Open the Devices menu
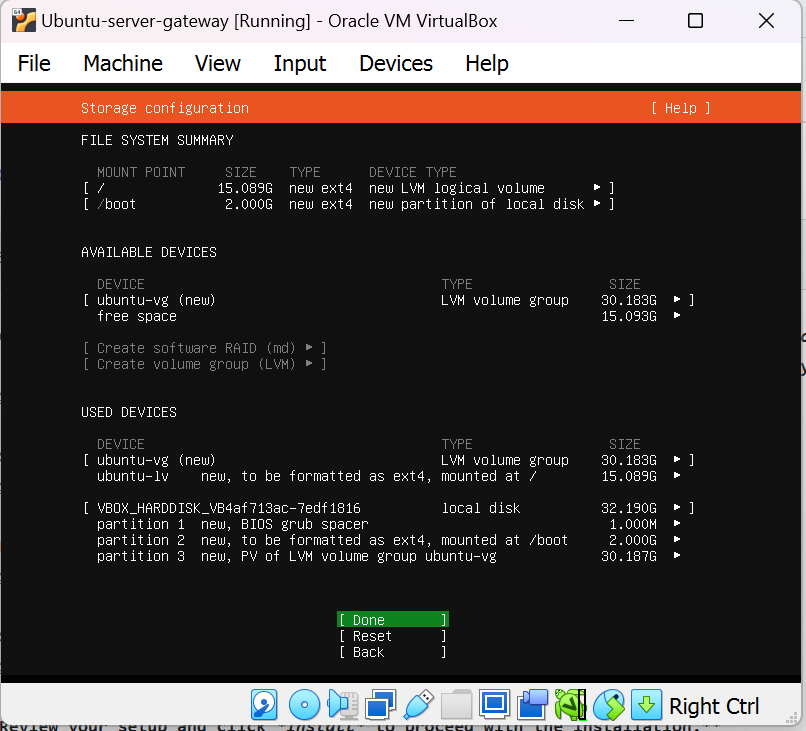The image size is (806, 731). pyautogui.click(x=396, y=64)
